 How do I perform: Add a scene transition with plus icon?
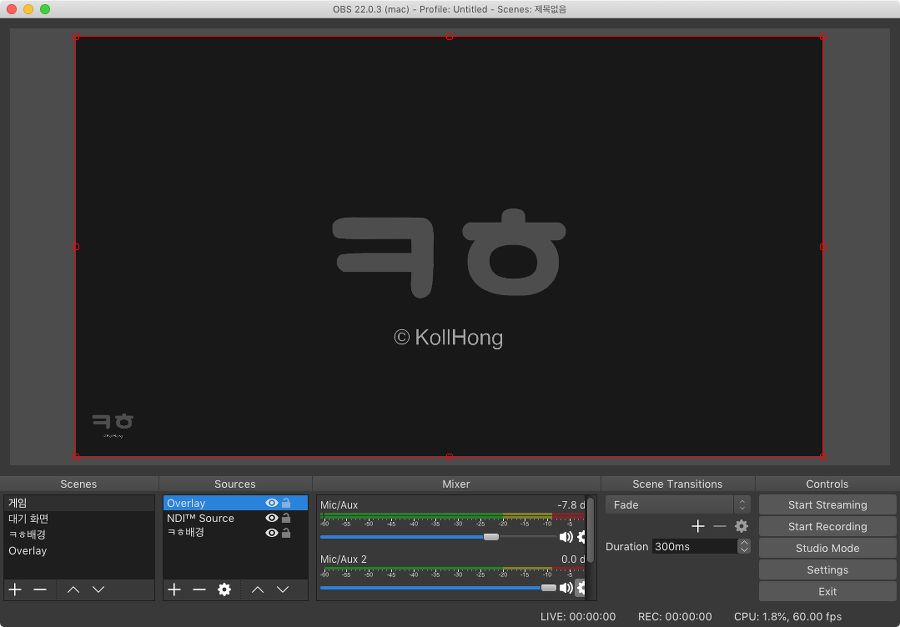pyautogui.click(x=698, y=526)
